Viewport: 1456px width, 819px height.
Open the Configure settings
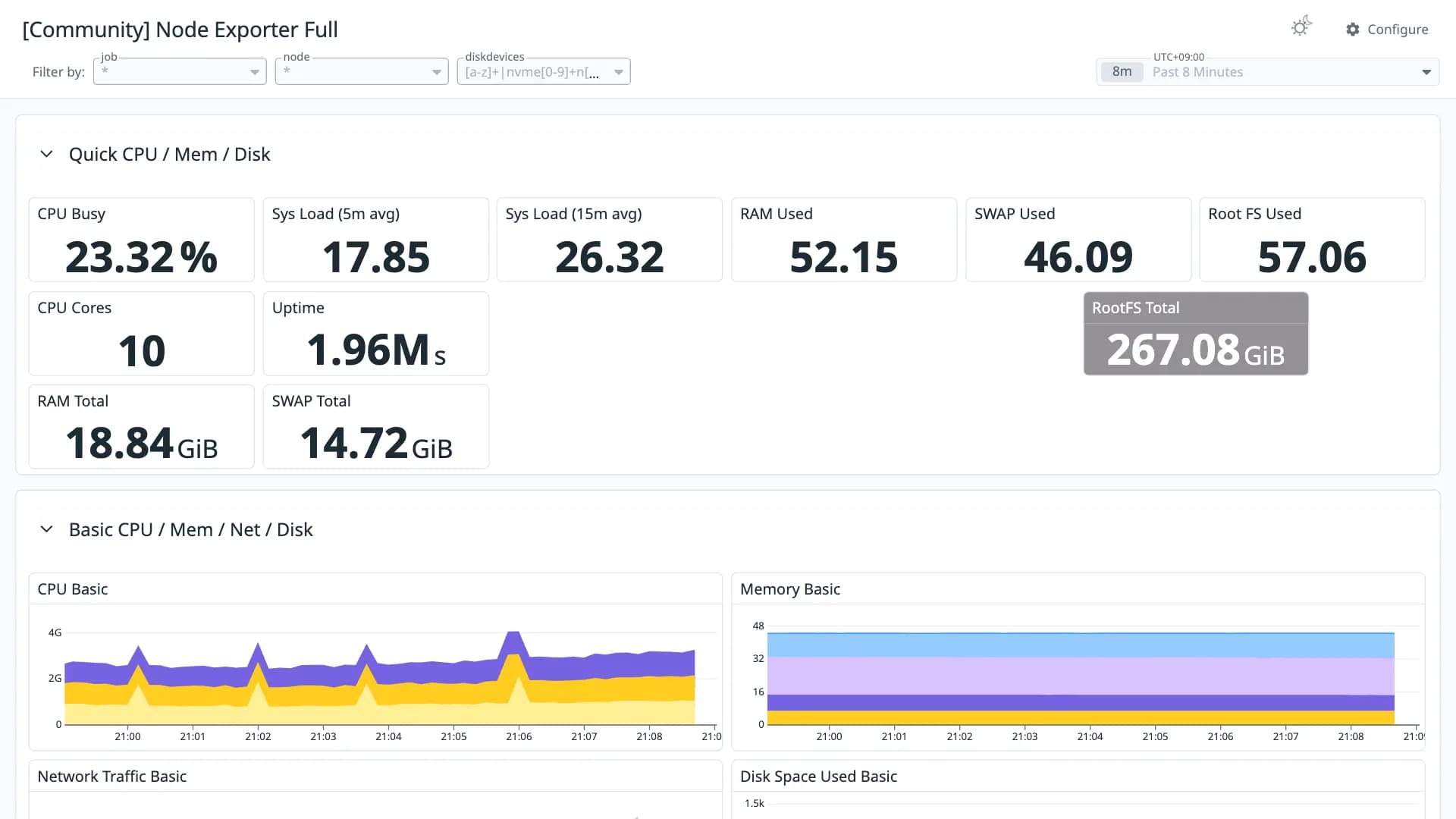(1387, 29)
